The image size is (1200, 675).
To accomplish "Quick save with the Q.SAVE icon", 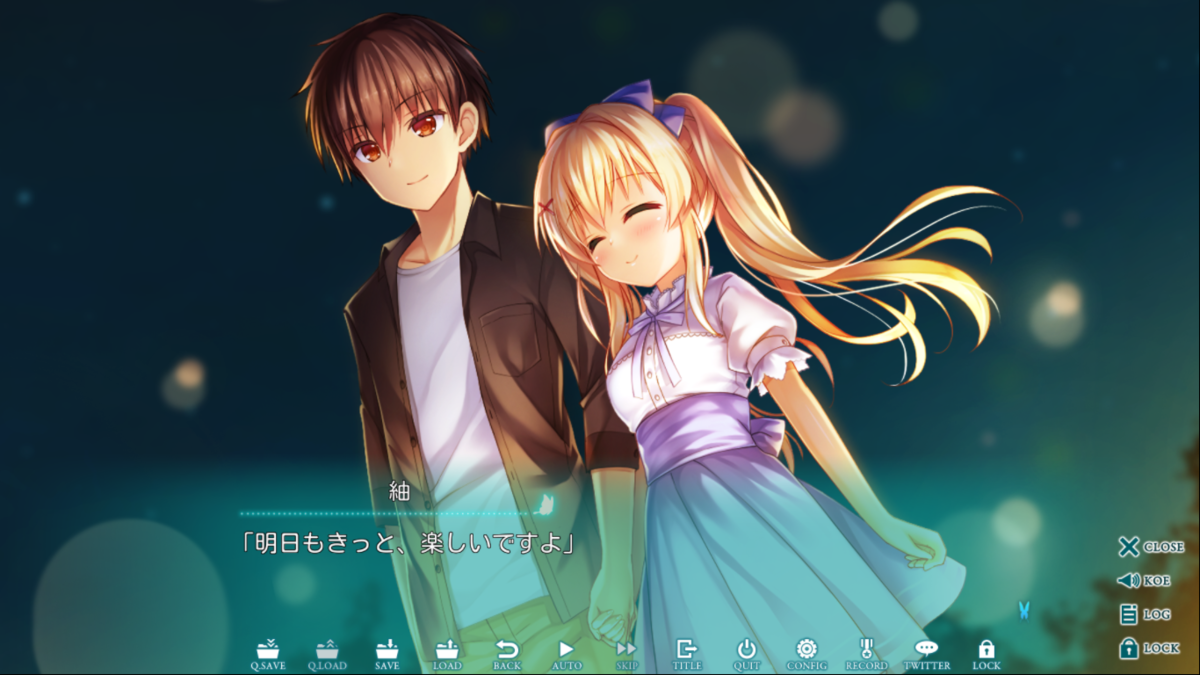I will (268, 655).
